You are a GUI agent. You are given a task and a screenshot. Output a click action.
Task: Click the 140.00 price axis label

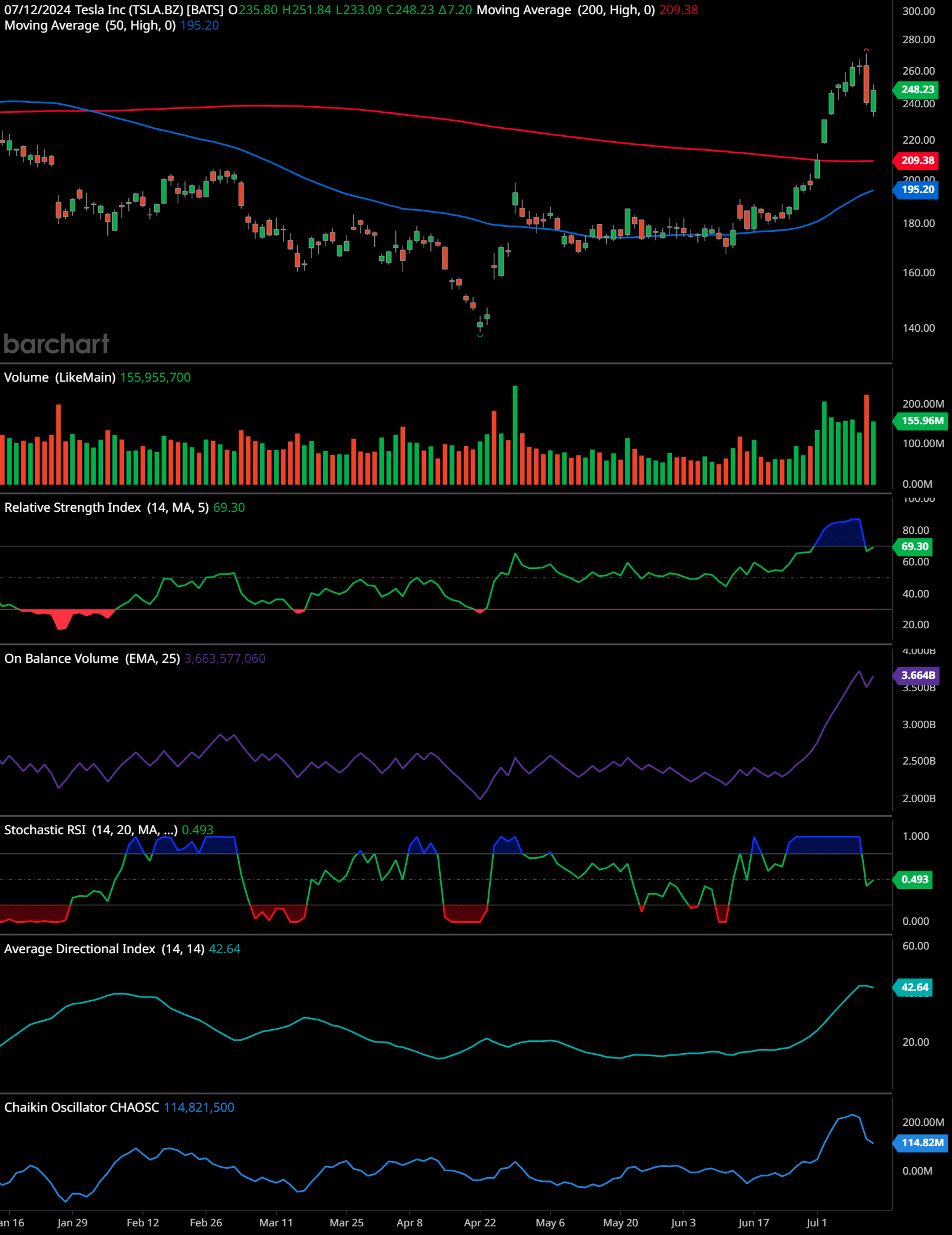pos(918,328)
